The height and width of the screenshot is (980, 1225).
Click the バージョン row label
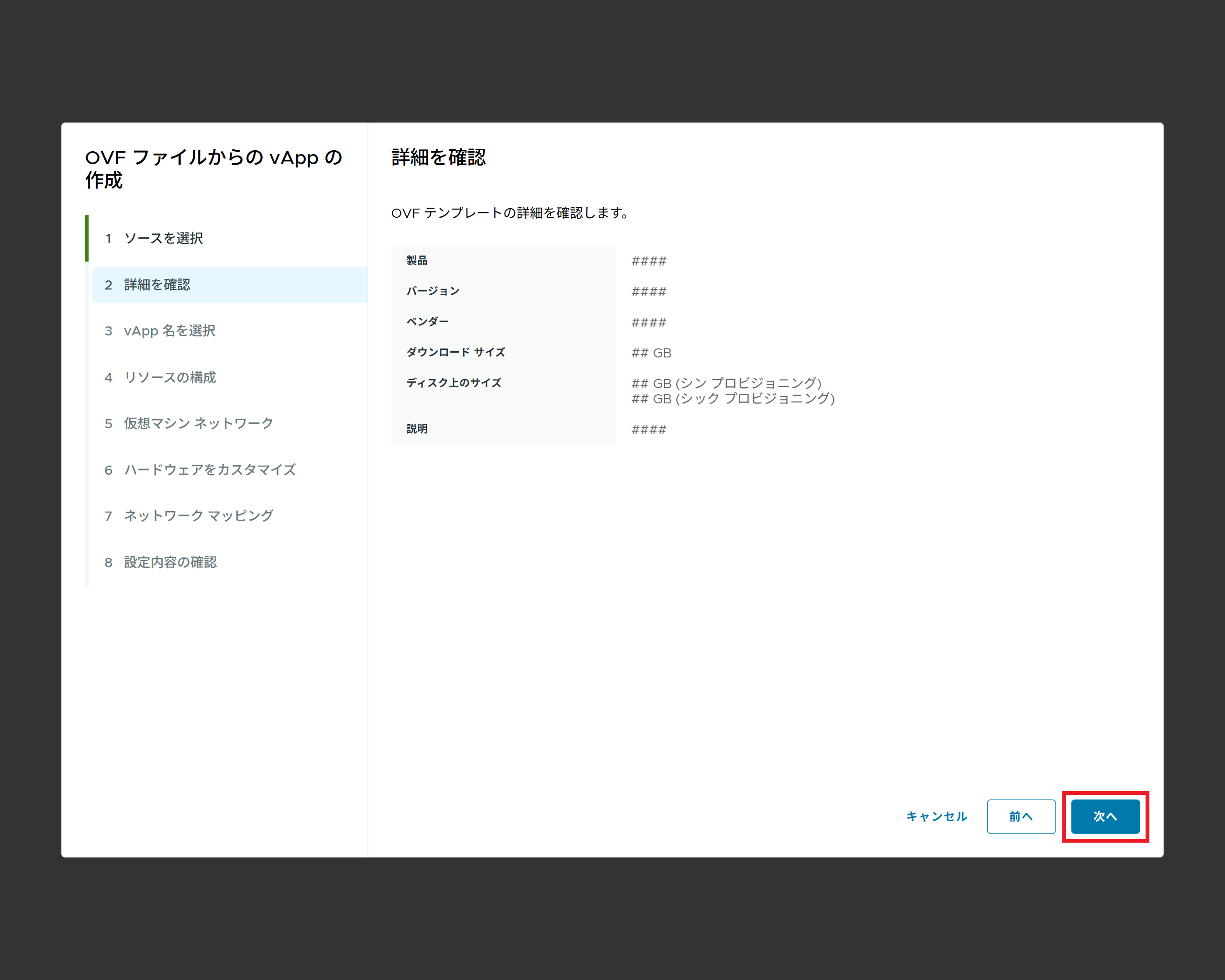433,291
